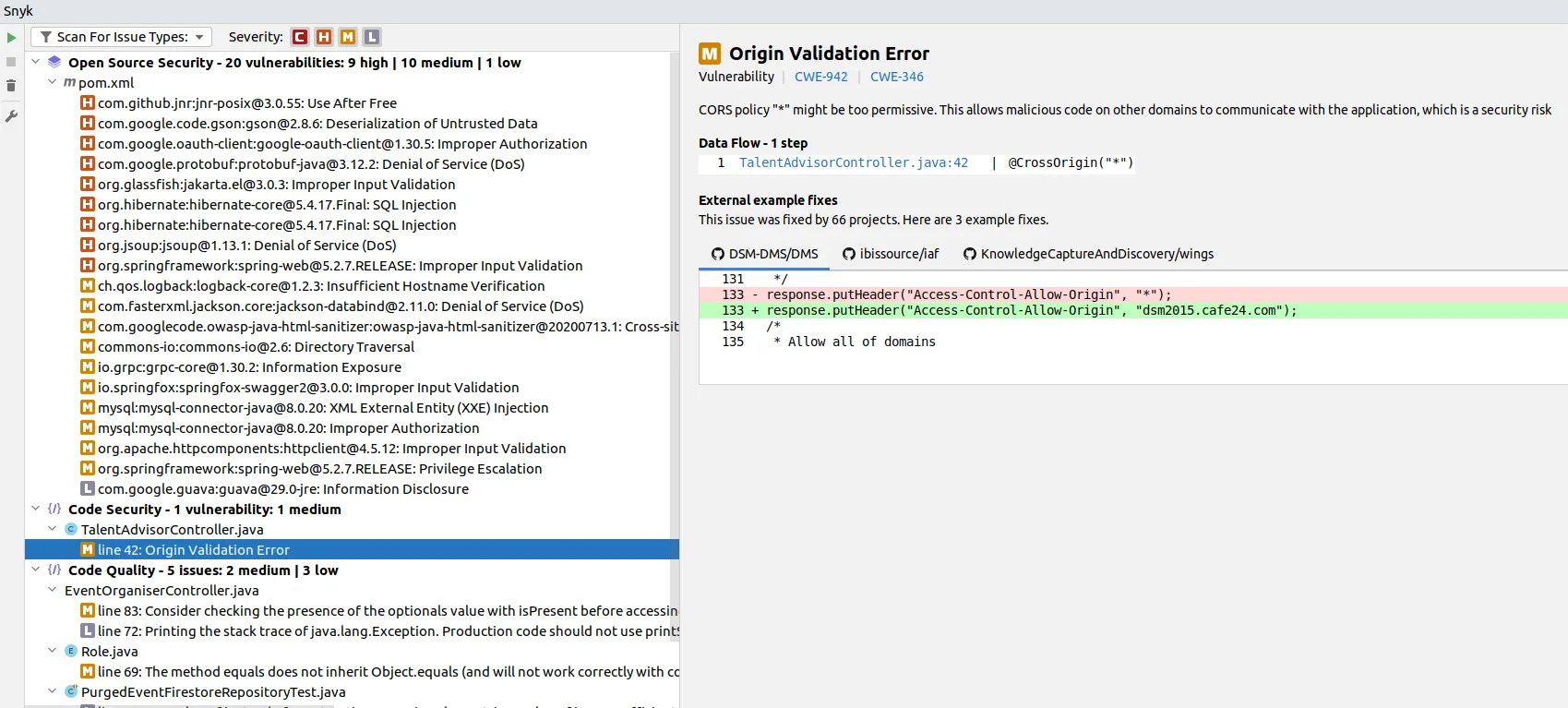Screen dimensions: 1568x708
Task: Toggle Low severity filter
Action: tap(372, 37)
